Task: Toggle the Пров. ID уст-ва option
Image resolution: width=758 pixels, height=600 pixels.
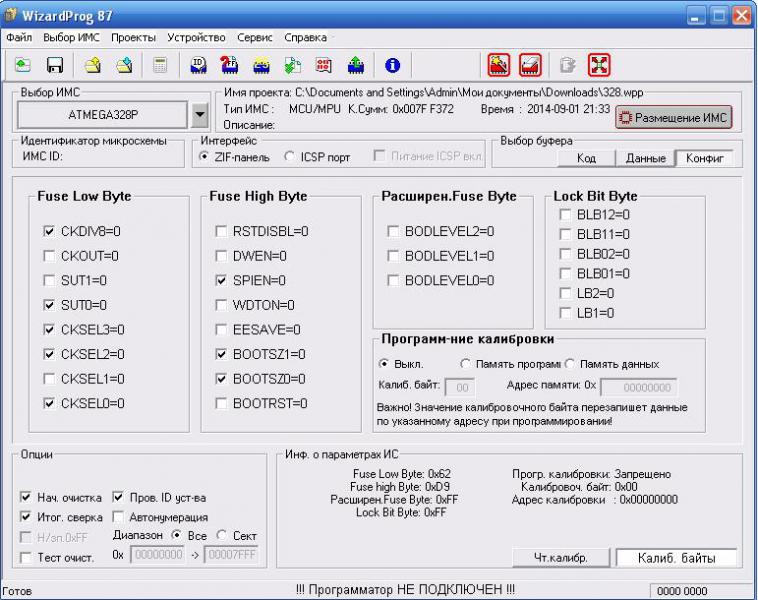Action: [118, 497]
